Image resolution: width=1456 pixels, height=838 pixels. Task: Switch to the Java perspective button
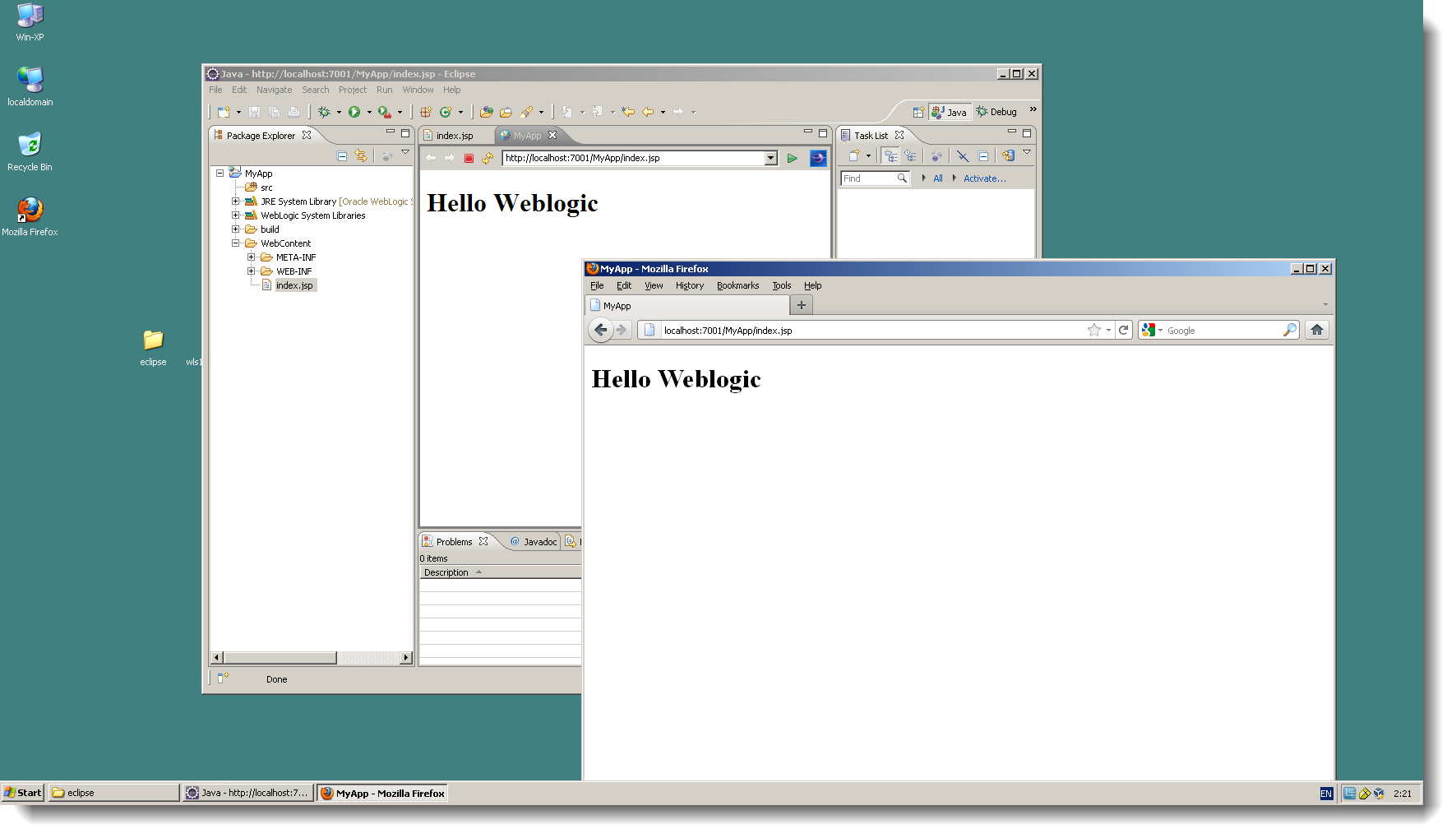click(x=950, y=112)
